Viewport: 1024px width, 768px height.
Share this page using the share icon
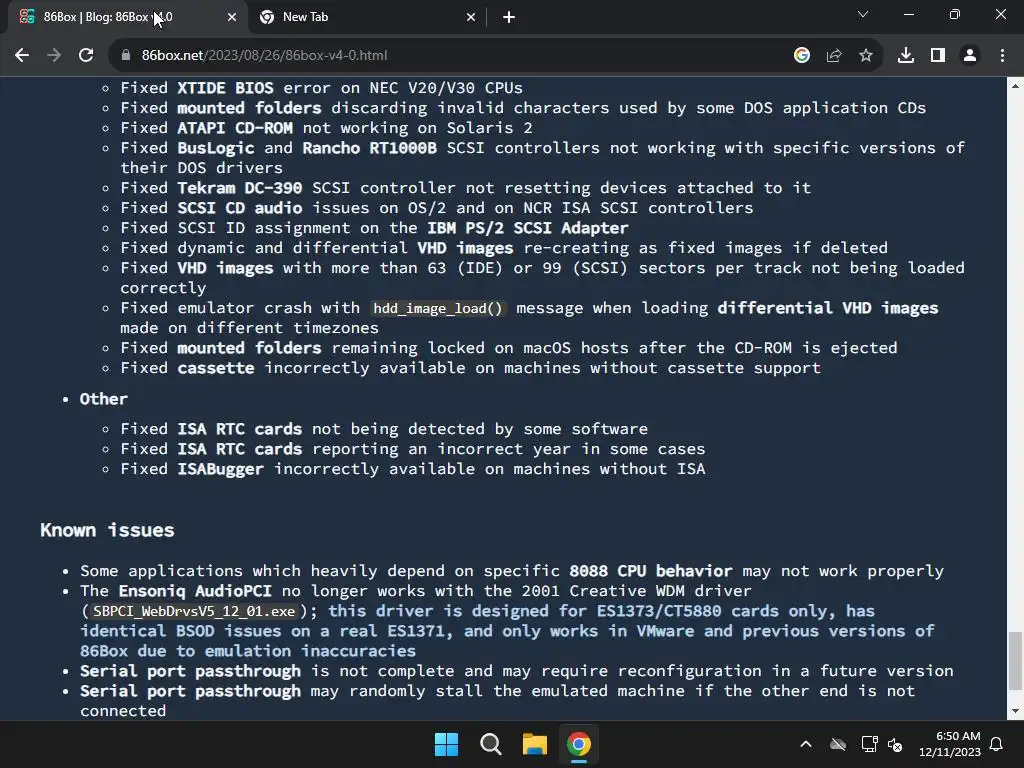tap(834, 56)
